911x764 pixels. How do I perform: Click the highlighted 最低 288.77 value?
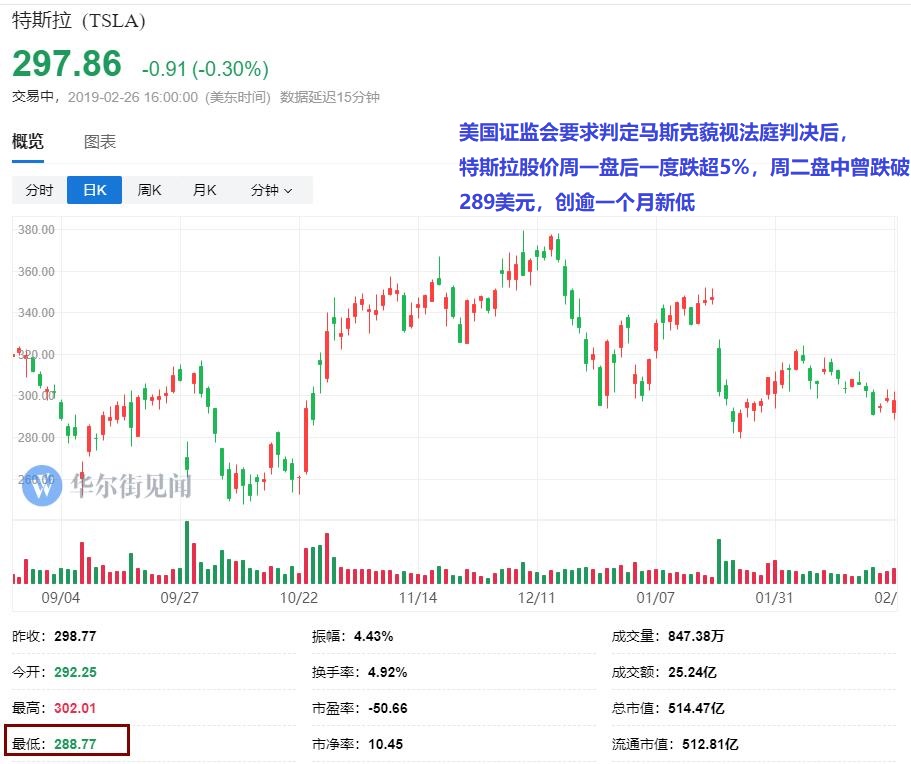click(77, 744)
